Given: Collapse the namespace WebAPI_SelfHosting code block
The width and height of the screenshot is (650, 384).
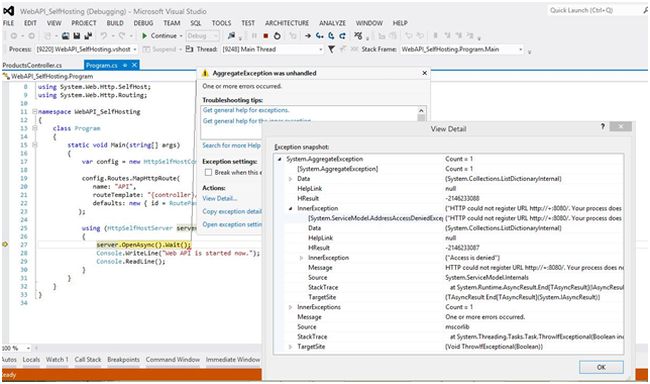Looking at the screenshot, I should pyautogui.click(x=35, y=112).
